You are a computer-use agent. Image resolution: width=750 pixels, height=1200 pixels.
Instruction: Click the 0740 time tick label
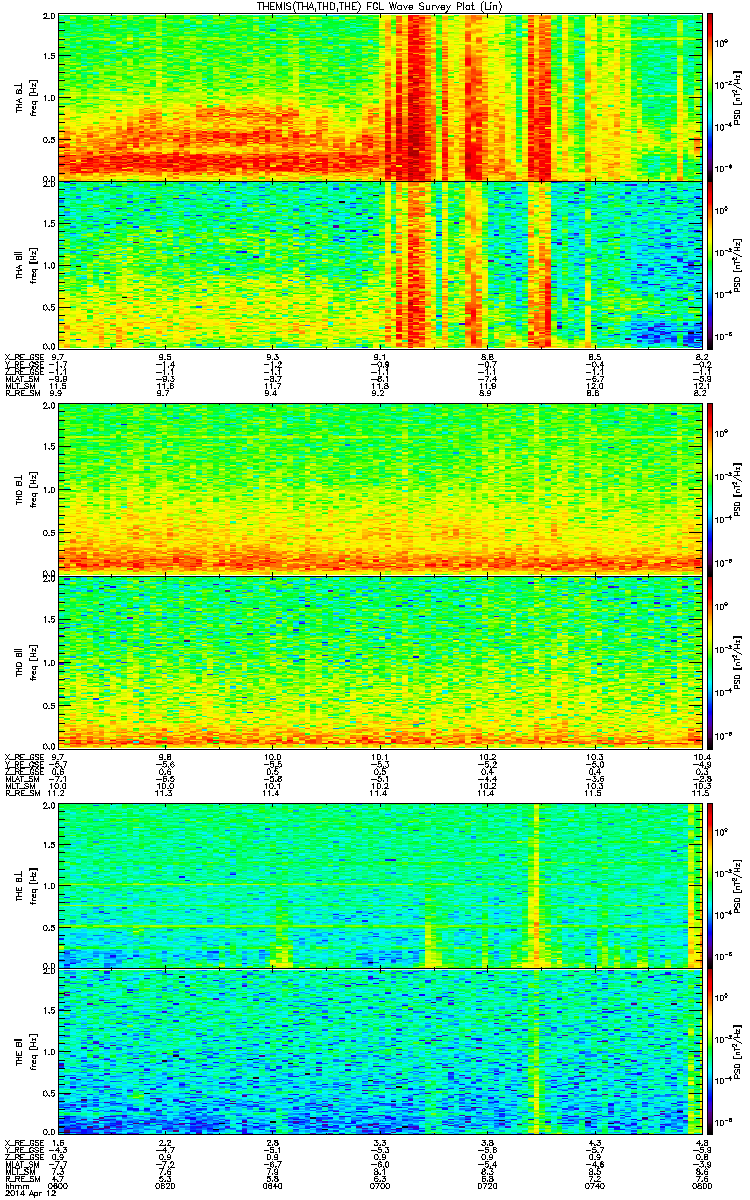[597, 1185]
